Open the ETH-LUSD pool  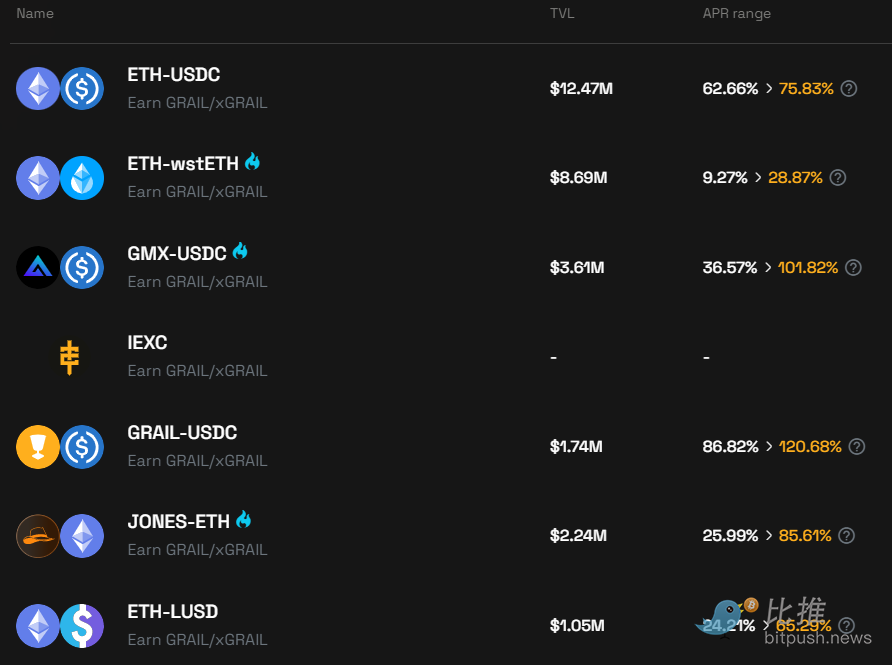451,625
